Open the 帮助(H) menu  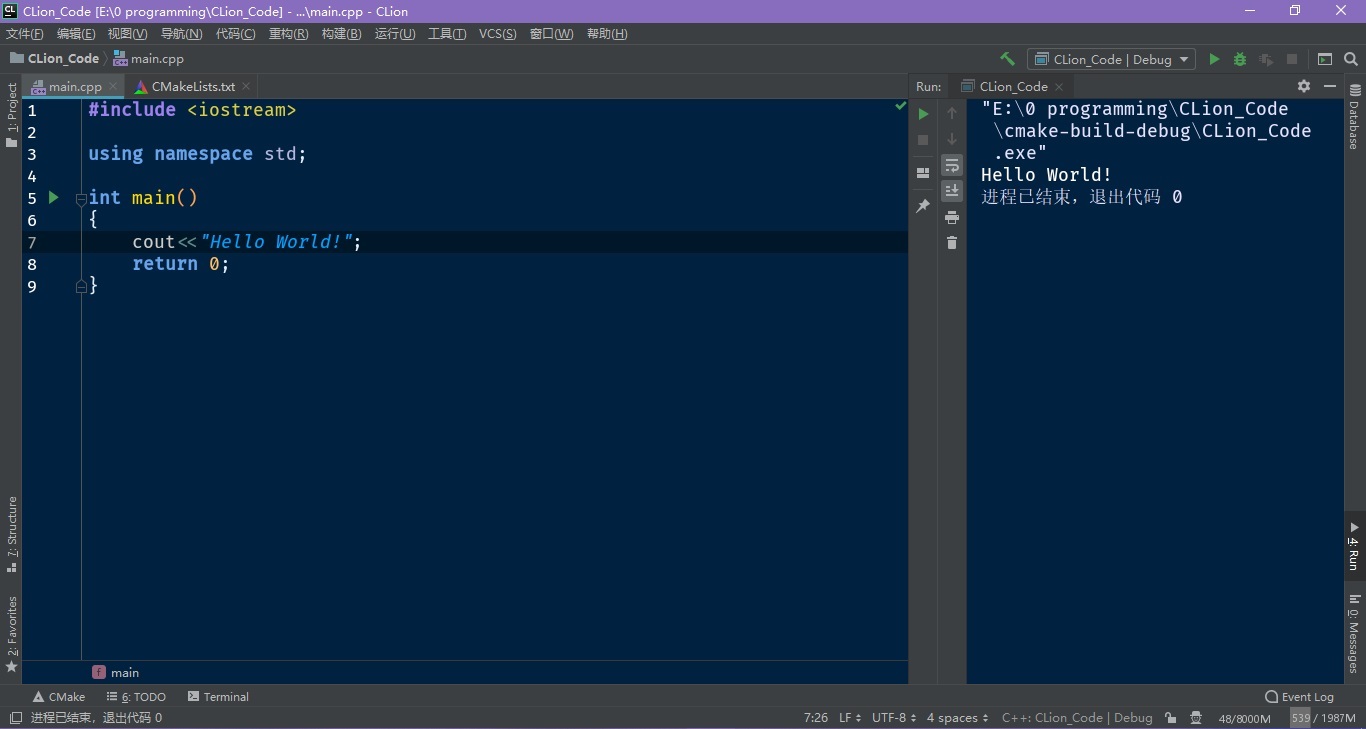pos(607,34)
